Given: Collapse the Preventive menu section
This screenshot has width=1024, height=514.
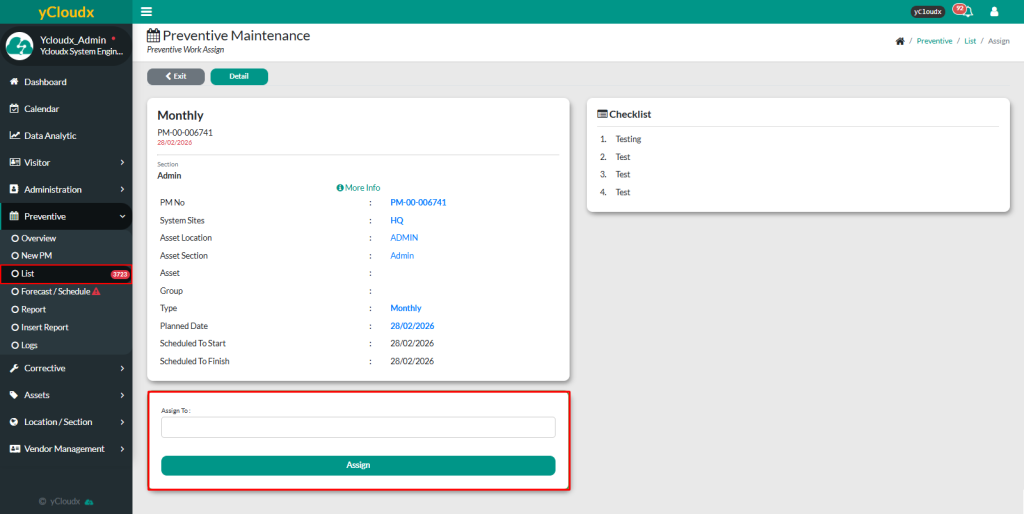Looking at the screenshot, I should 65,216.
